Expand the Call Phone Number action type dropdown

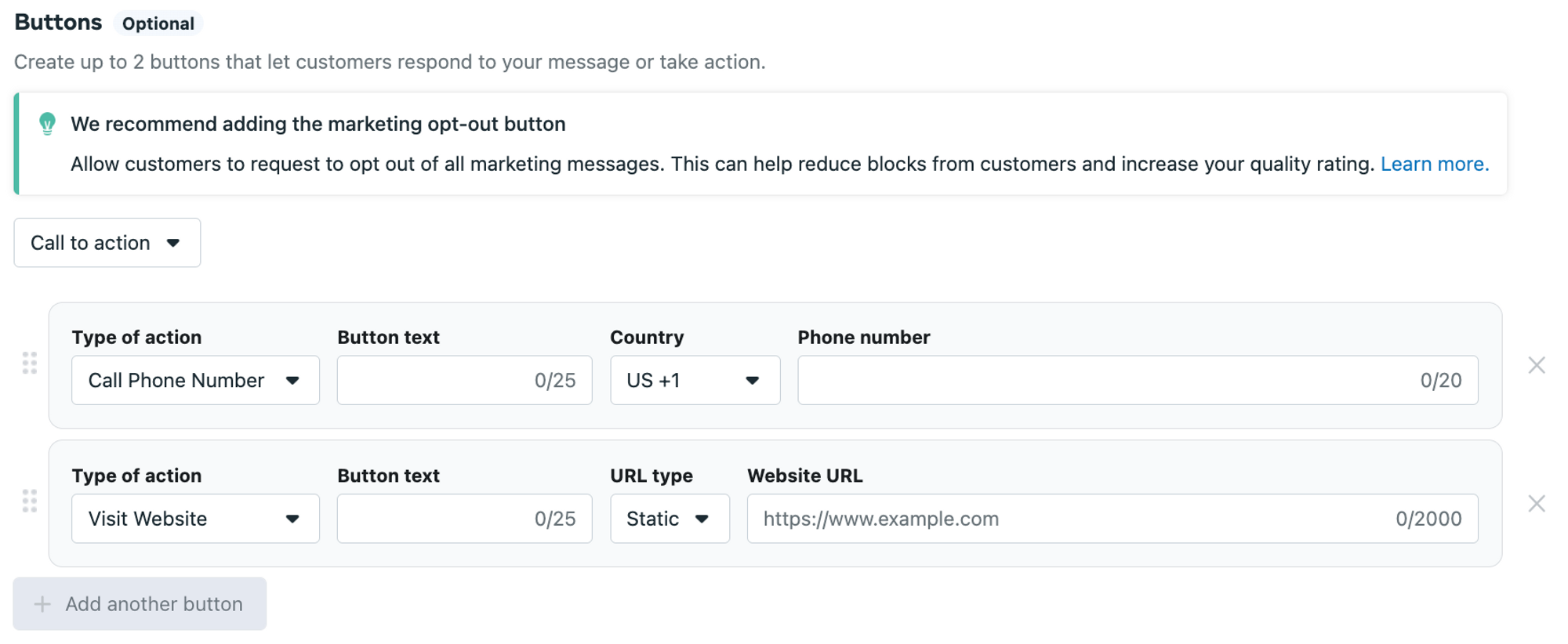195,381
